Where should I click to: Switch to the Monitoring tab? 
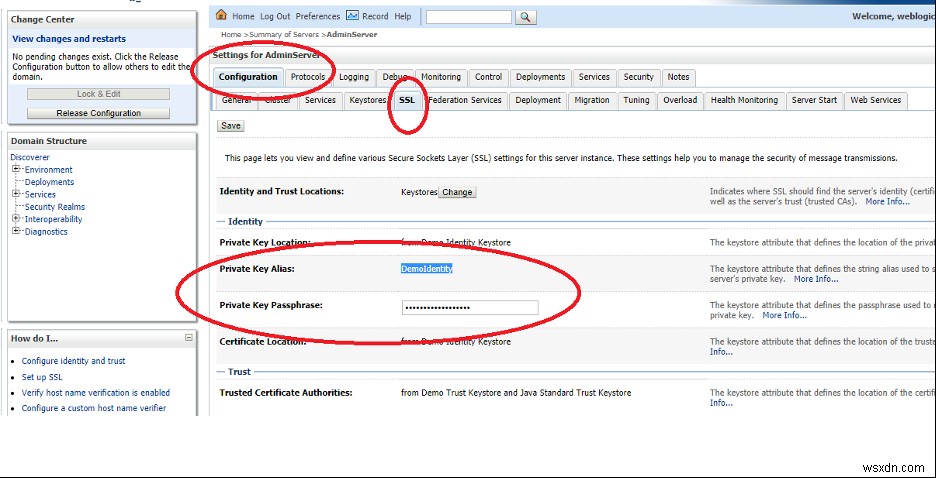click(x=441, y=77)
